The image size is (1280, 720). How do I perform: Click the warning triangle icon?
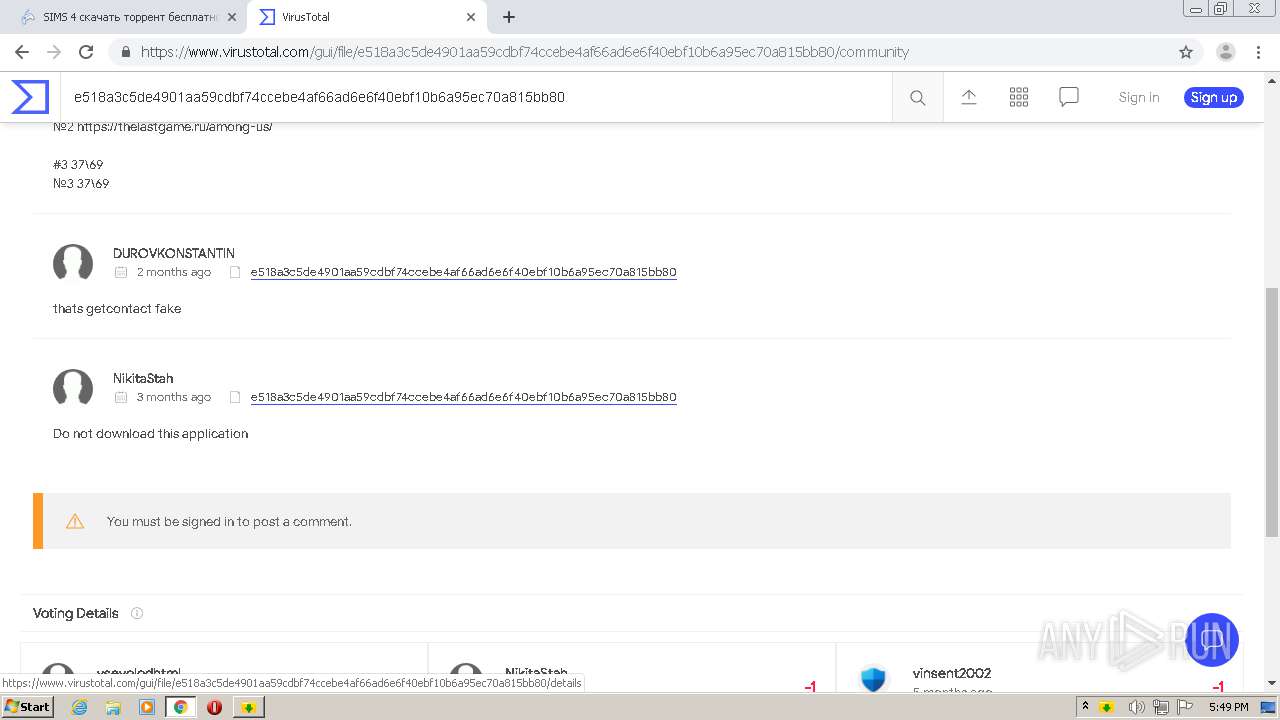[x=75, y=521]
